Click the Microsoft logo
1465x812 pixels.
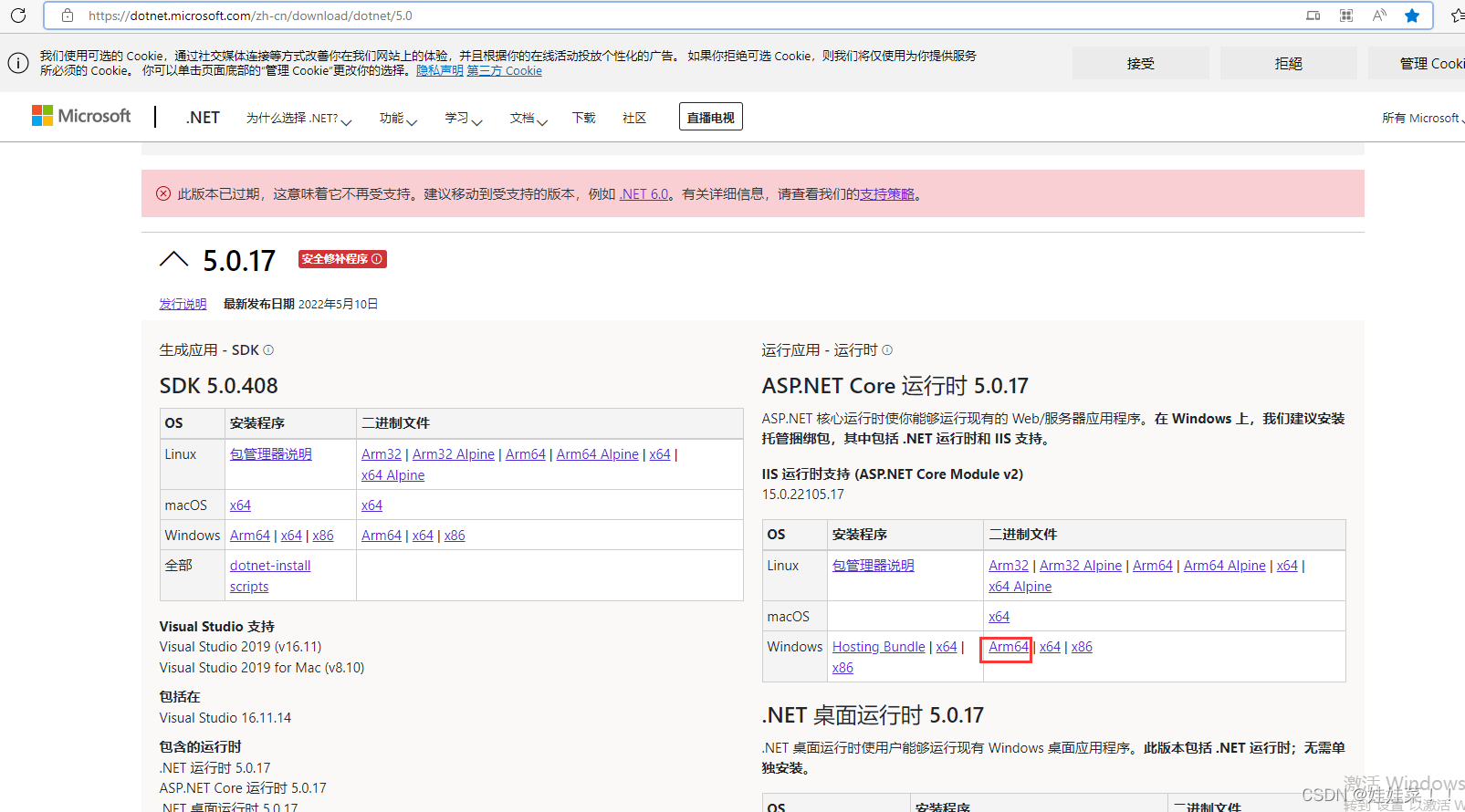(81, 116)
